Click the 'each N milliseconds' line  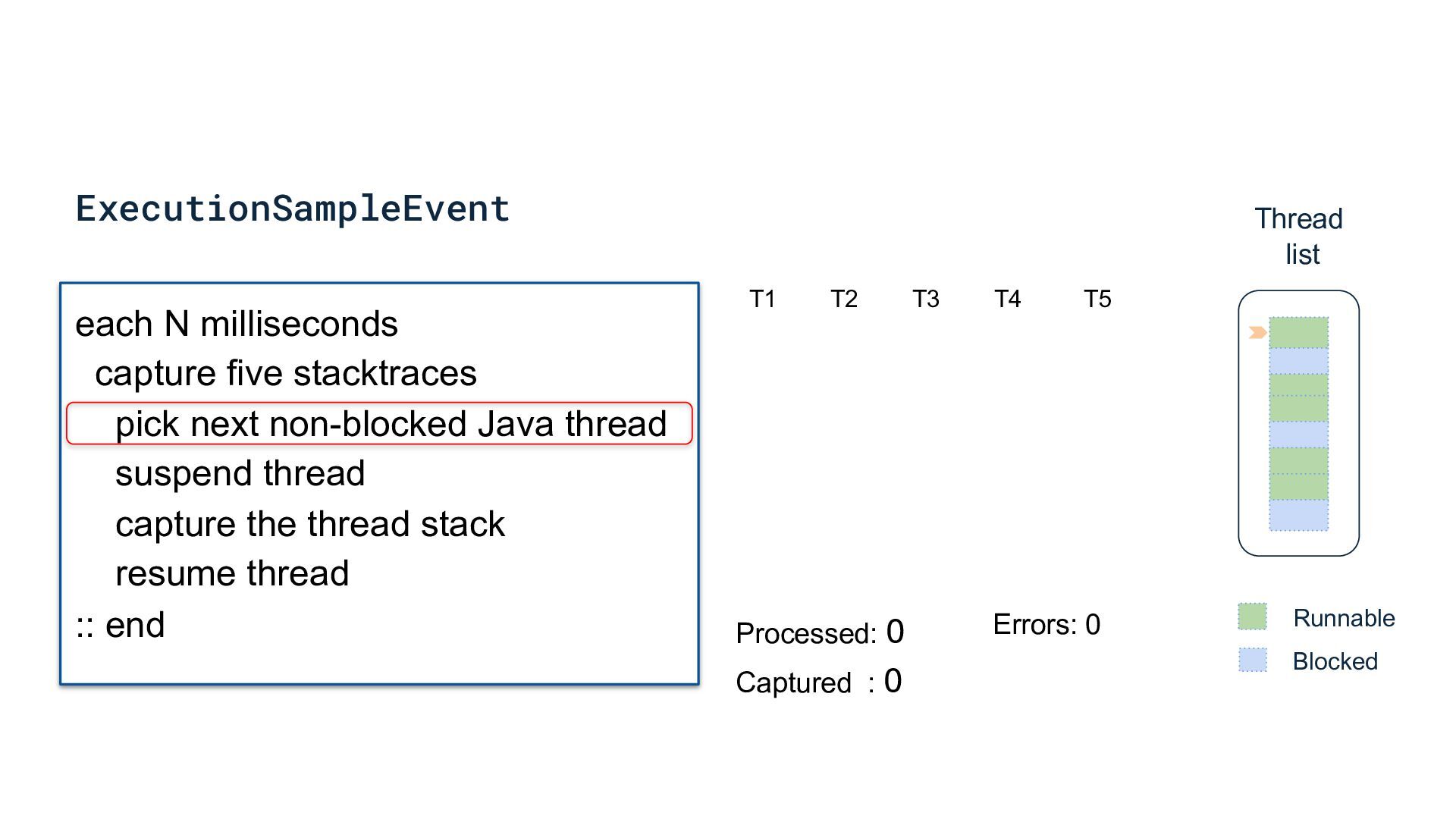click(x=237, y=324)
